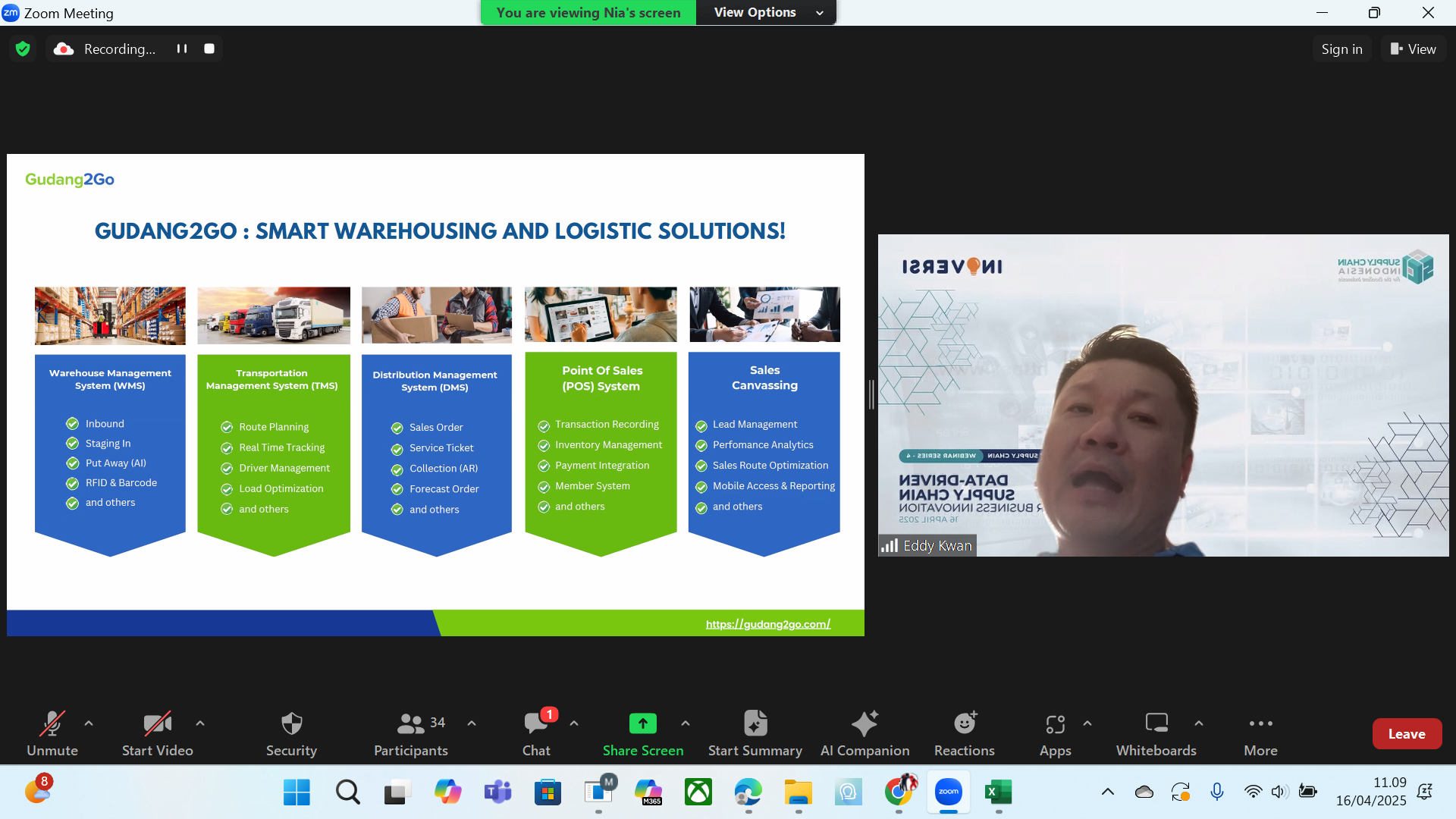Open Microsoft 365 Copilot app on the taskbar
Screen dimensions: 1456x819
click(x=649, y=792)
